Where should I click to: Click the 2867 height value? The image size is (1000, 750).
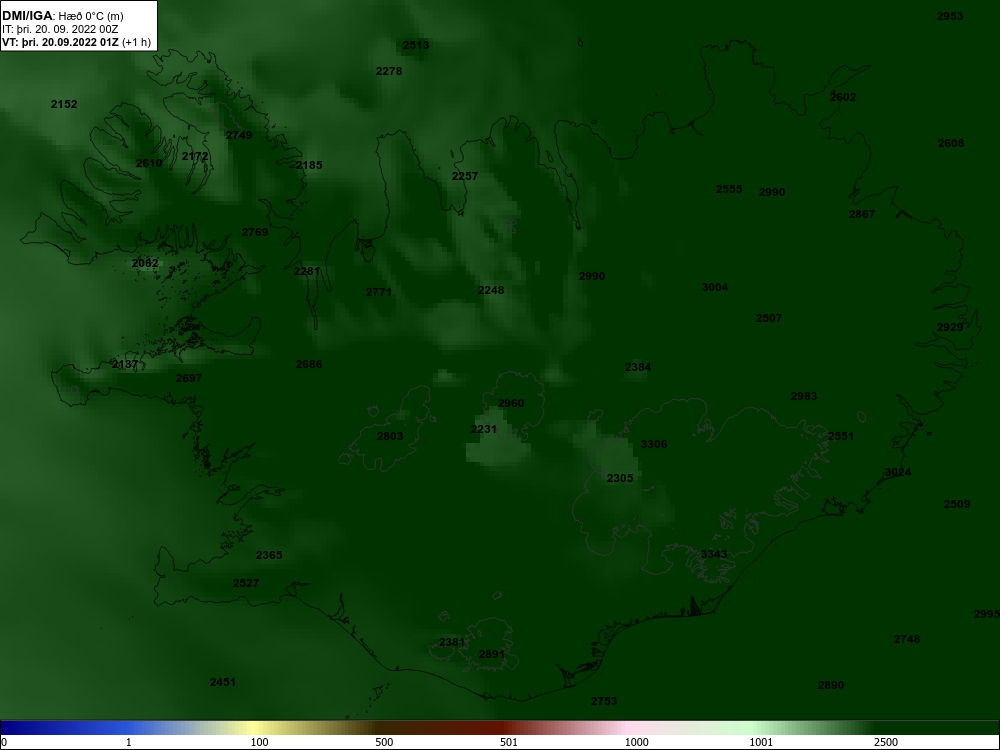pyautogui.click(x=862, y=214)
